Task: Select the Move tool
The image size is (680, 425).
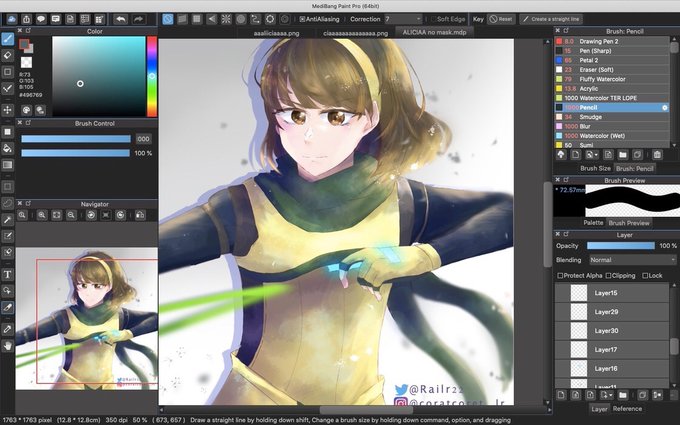Action: 7,110
